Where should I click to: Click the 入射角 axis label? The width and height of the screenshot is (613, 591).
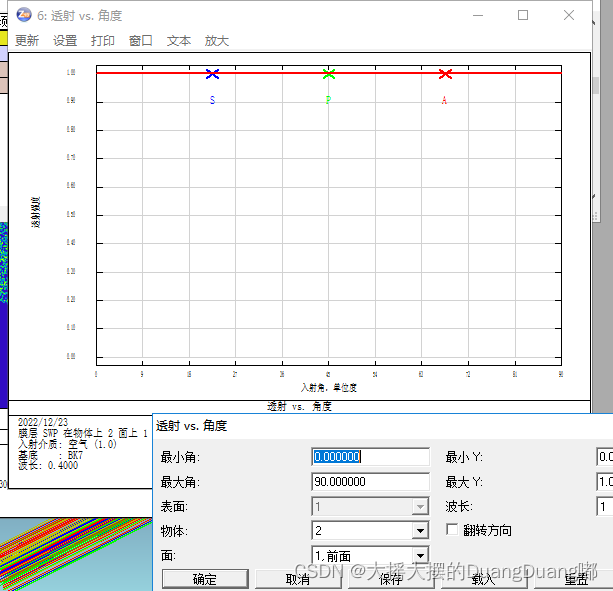click(x=328, y=387)
